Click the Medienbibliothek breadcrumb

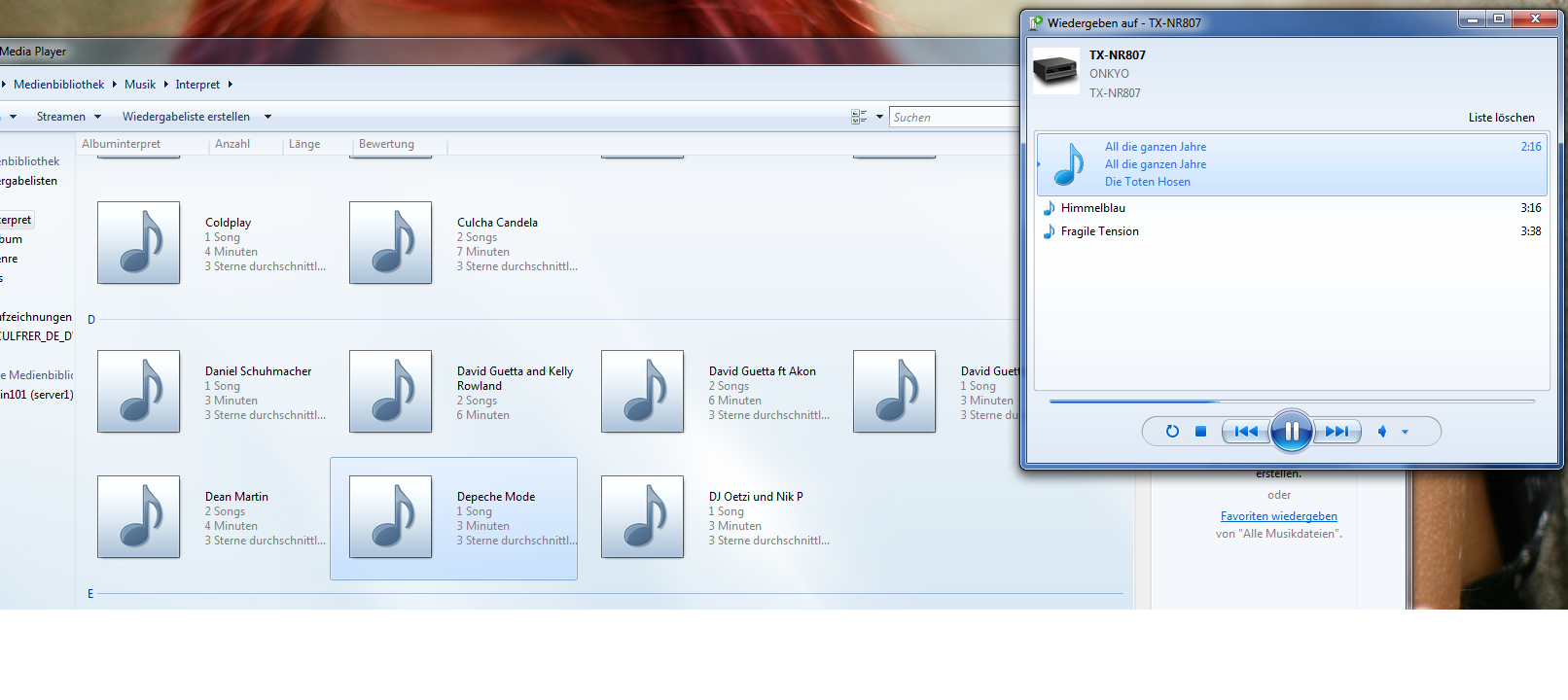58,85
